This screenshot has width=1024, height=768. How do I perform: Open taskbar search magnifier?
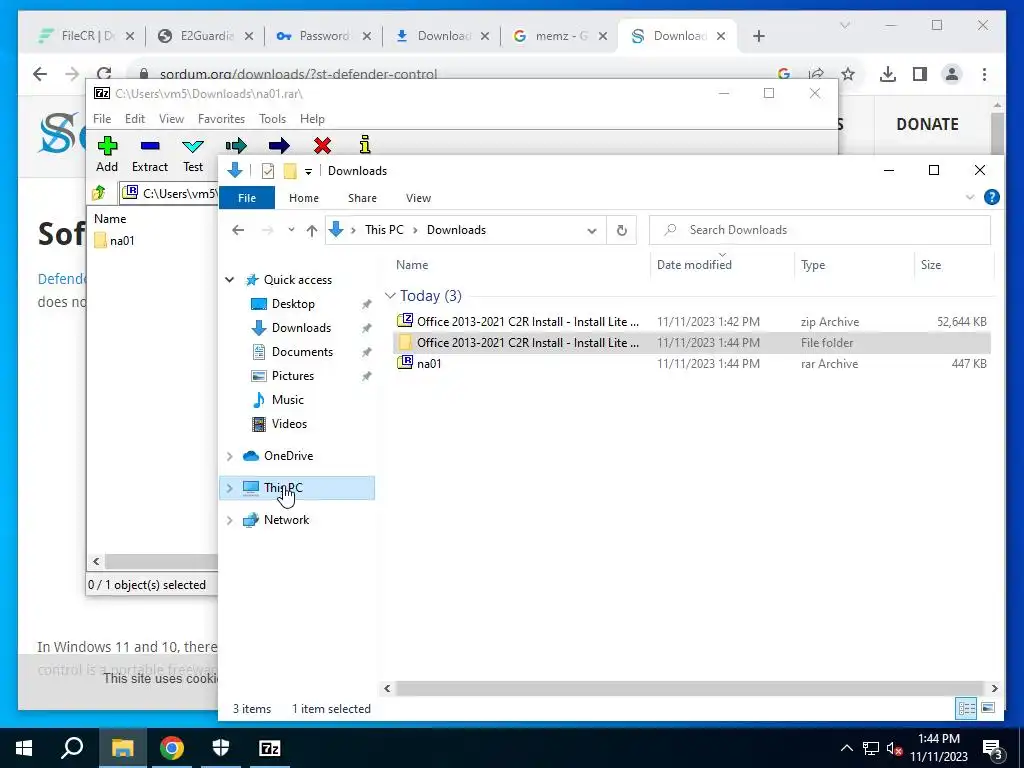[72, 747]
